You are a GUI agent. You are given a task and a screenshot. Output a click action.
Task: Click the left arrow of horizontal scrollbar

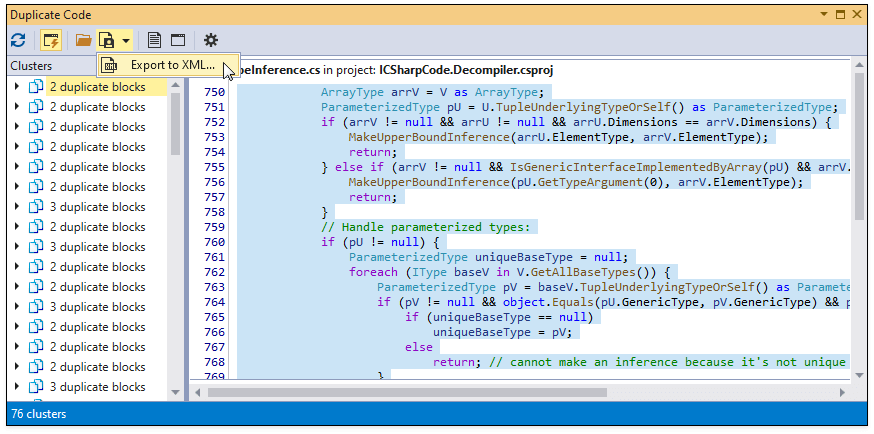[199, 392]
